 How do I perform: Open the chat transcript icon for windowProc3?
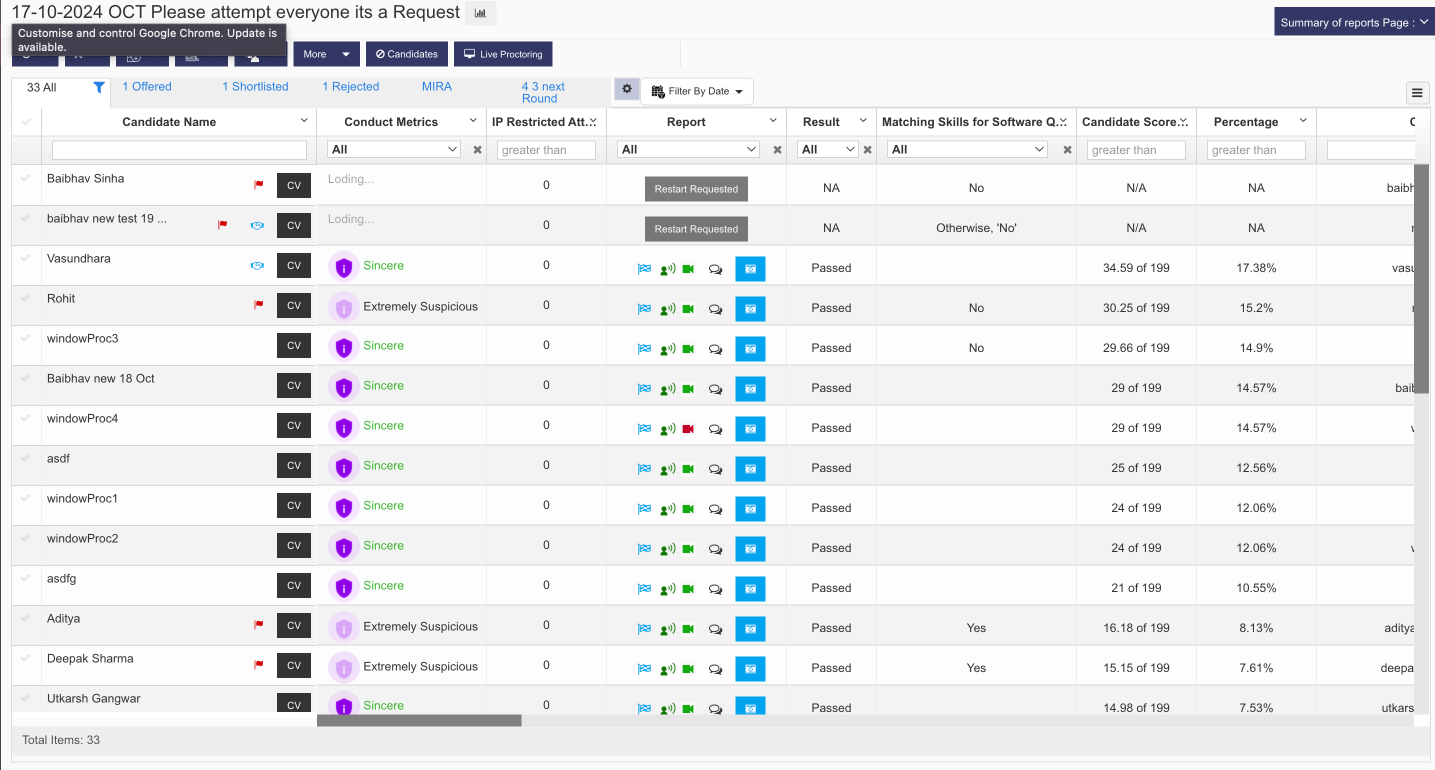[715, 349]
